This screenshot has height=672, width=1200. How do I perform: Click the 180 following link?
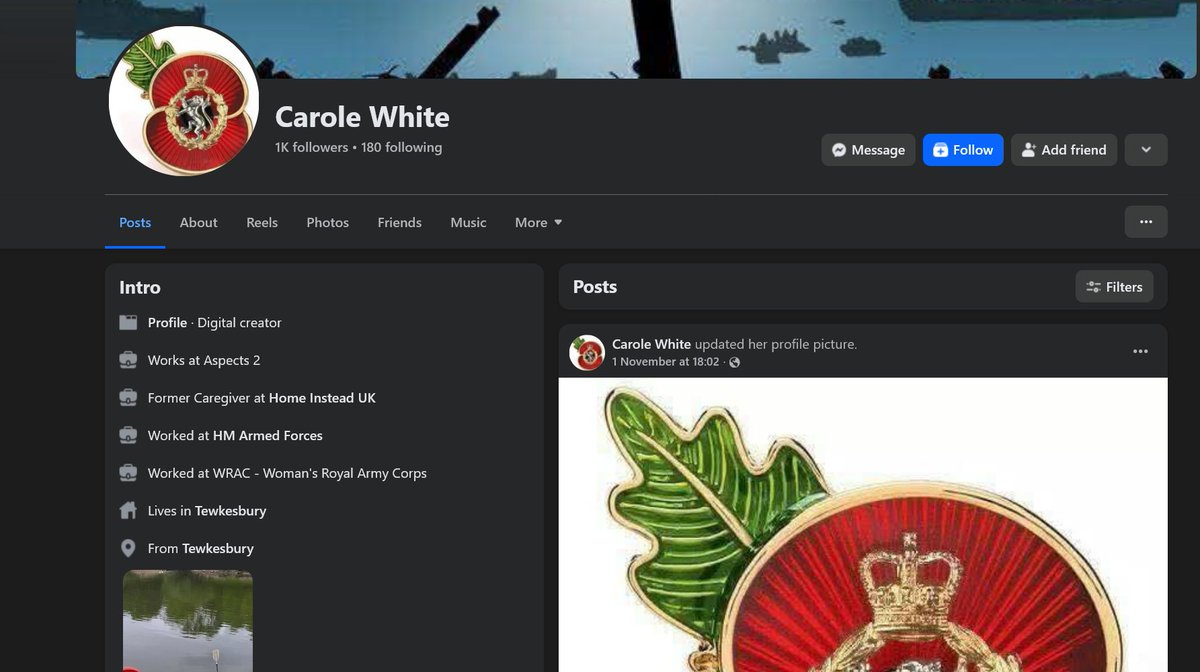click(401, 148)
